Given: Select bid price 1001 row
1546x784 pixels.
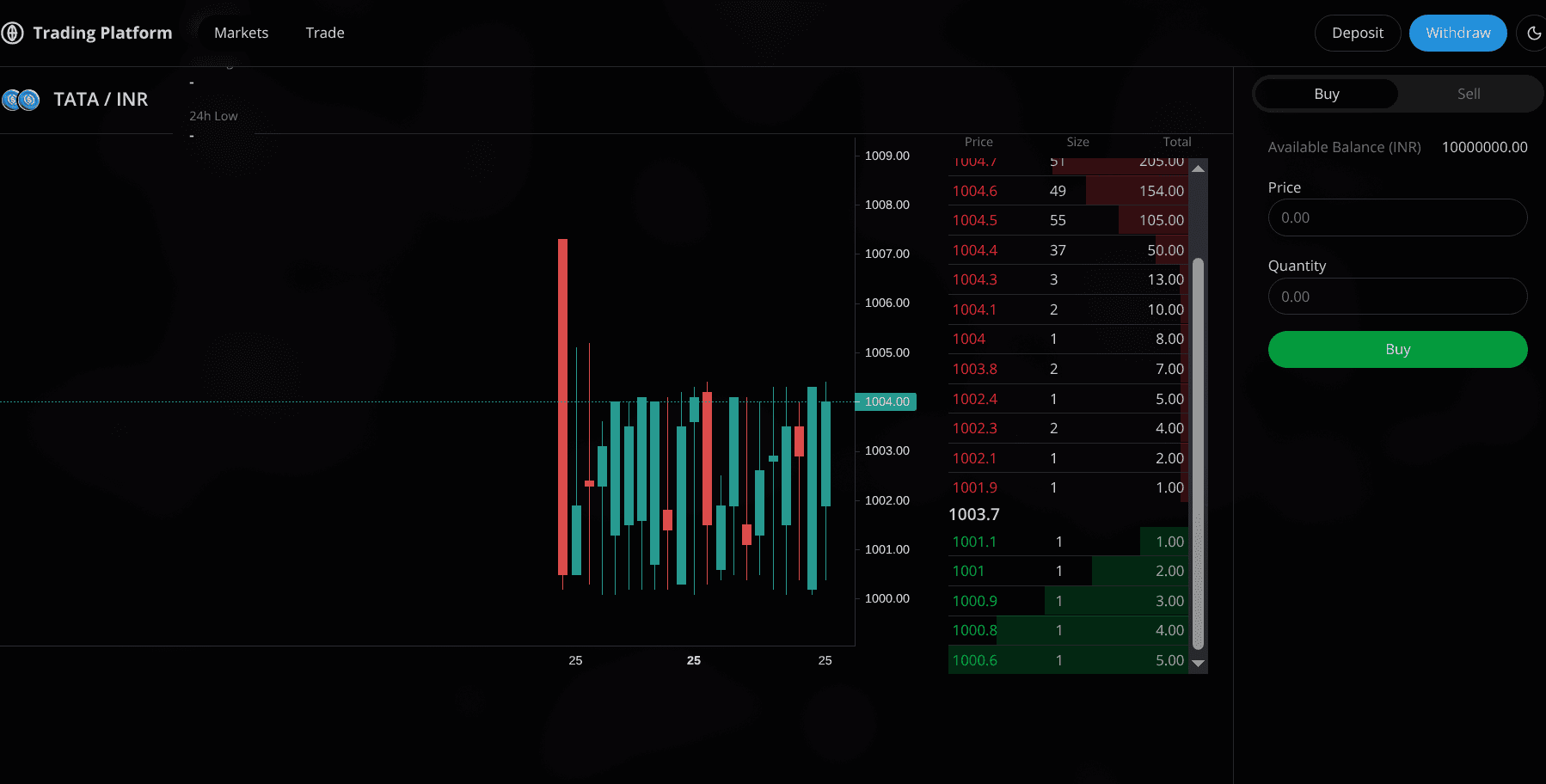Looking at the screenshot, I should click(x=1068, y=571).
